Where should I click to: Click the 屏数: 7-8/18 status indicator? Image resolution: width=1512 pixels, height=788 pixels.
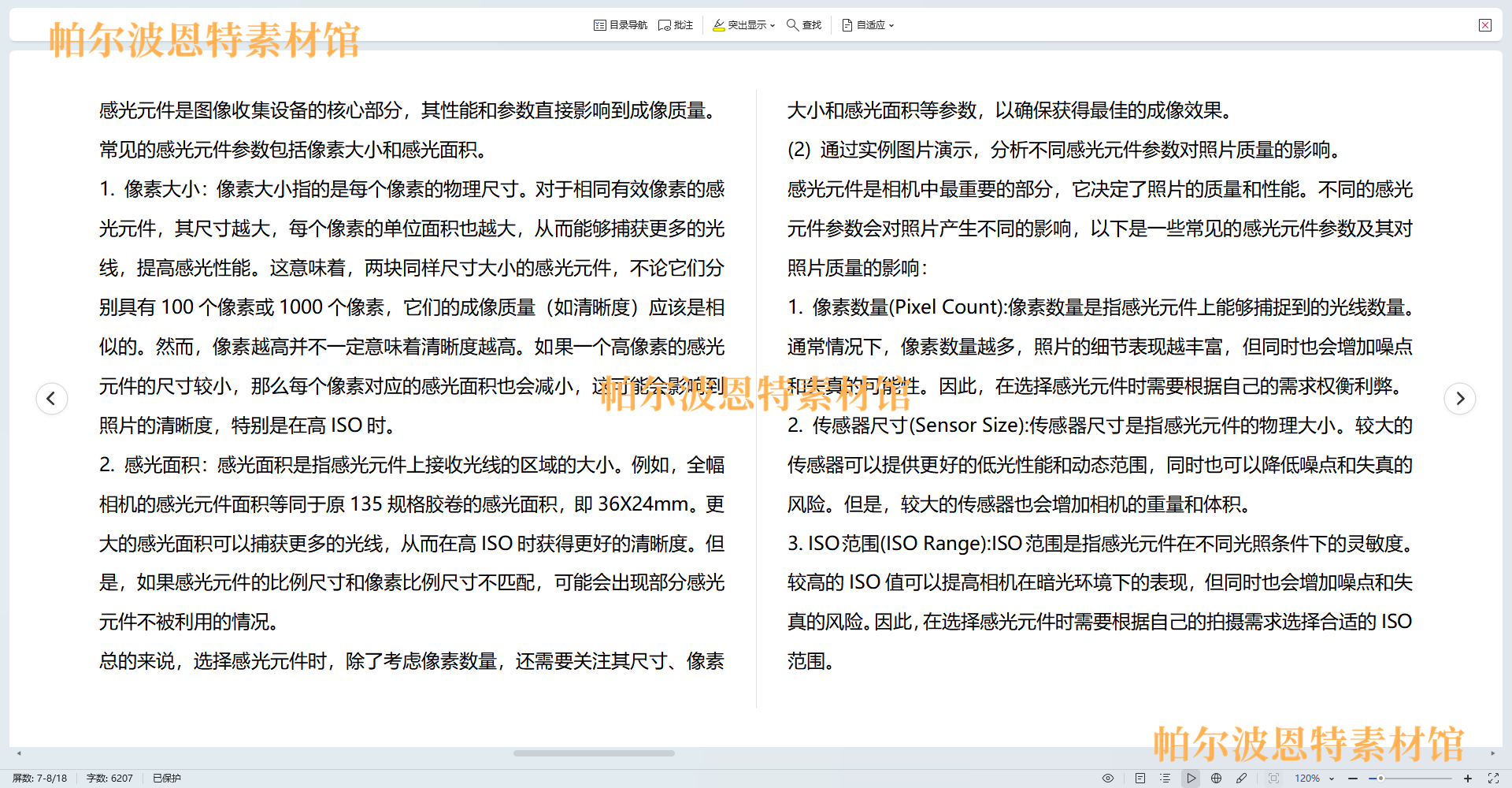[x=40, y=778]
